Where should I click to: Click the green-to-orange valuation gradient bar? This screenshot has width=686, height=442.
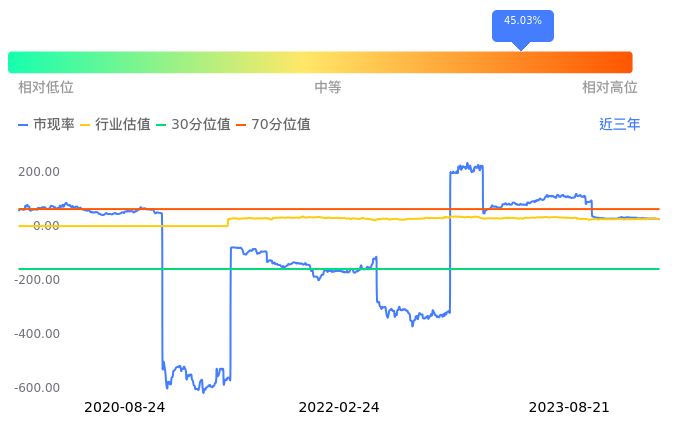click(x=320, y=62)
